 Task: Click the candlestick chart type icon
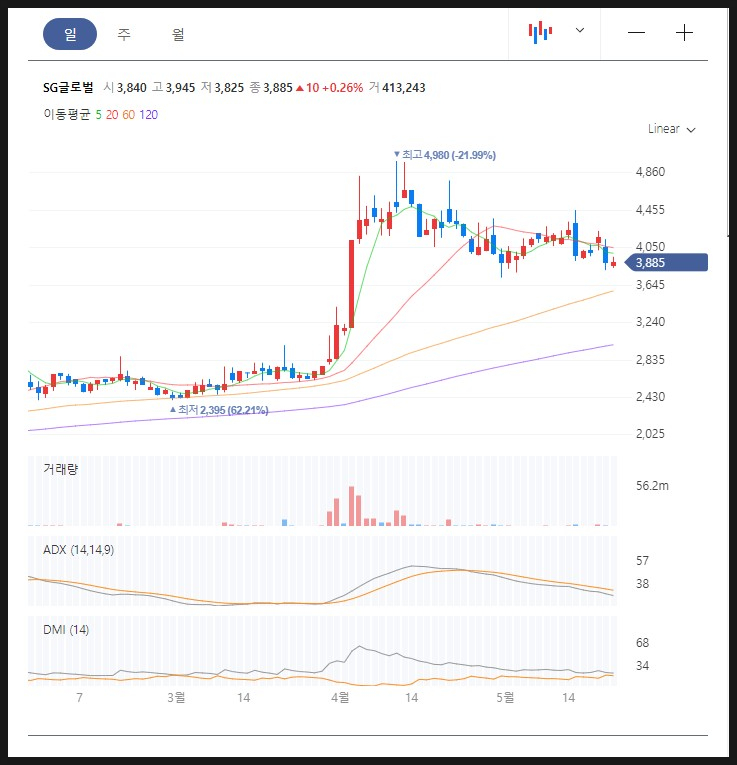pyautogui.click(x=540, y=32)
